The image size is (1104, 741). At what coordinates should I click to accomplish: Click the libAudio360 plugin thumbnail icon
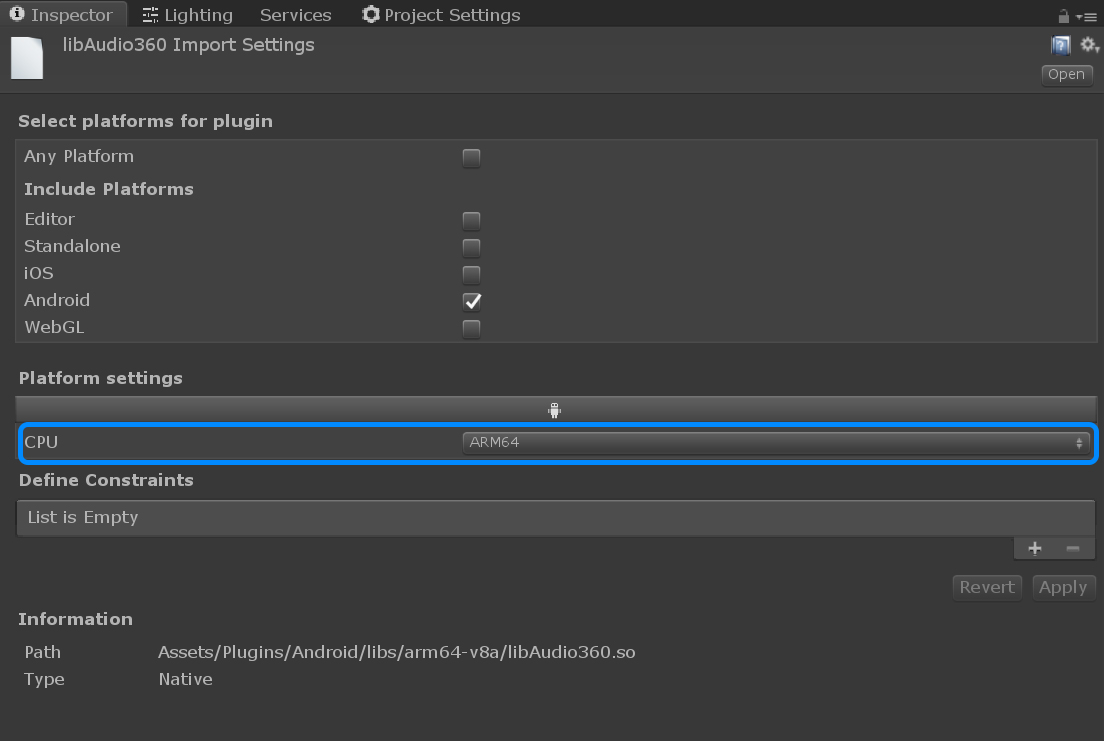(27, 57)
